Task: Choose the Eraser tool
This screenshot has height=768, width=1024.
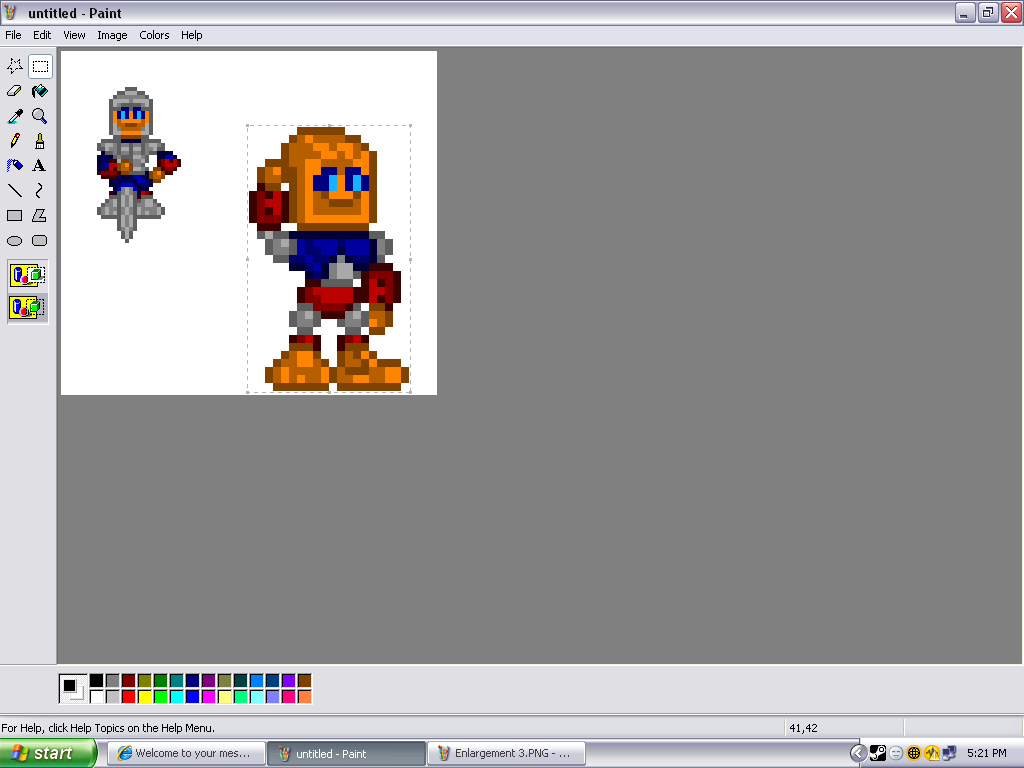Action: 15,91
